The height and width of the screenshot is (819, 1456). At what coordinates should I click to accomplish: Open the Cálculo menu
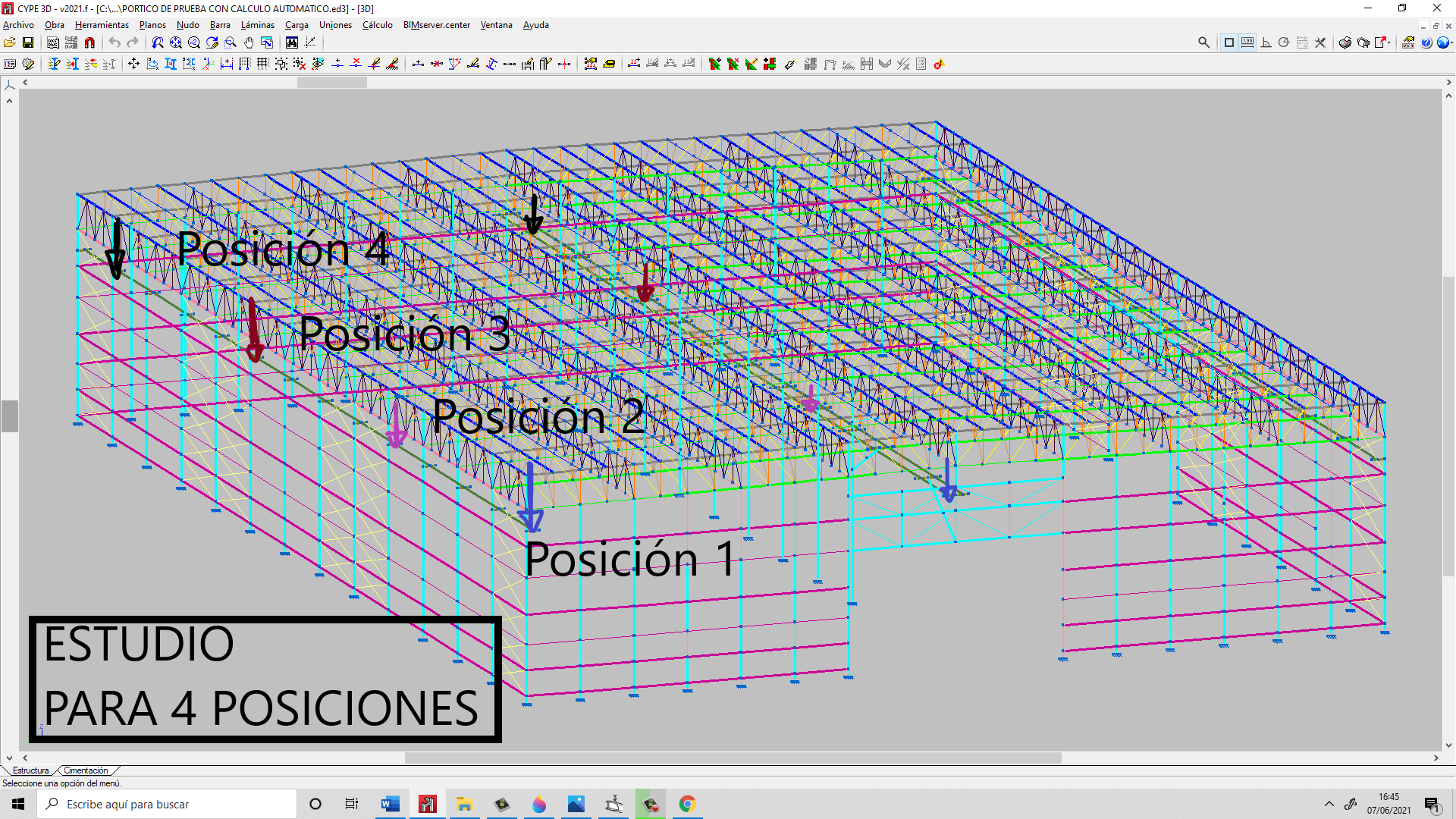click(377, 25)
